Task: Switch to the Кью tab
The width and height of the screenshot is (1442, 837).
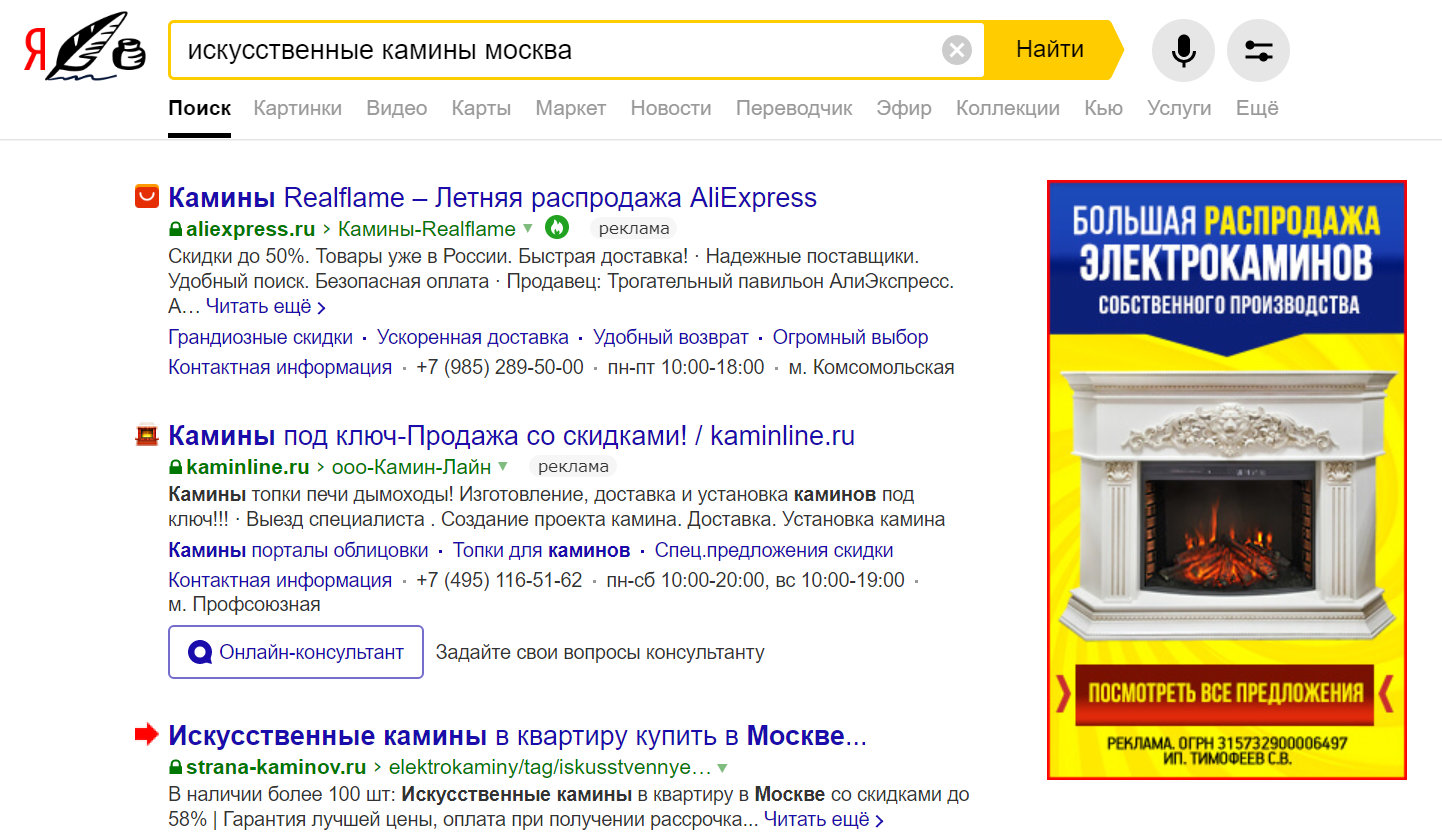Action: 1103,108
